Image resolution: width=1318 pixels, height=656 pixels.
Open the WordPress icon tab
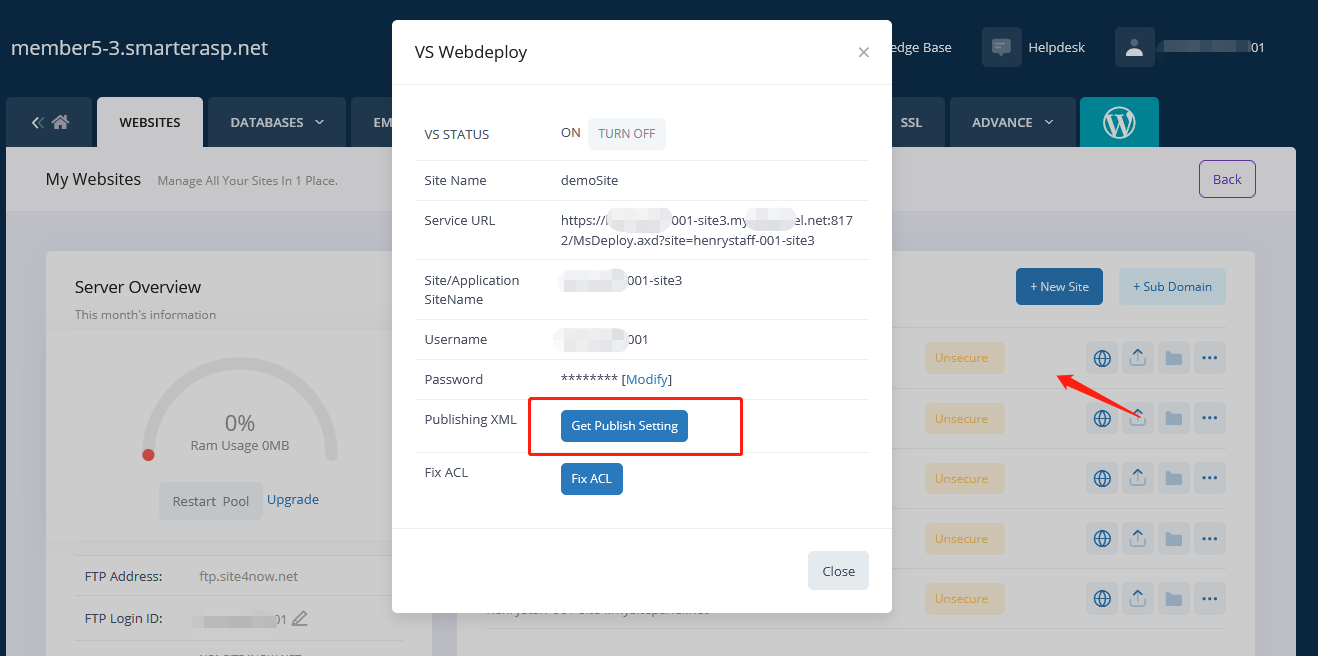tap(1119, 122)
